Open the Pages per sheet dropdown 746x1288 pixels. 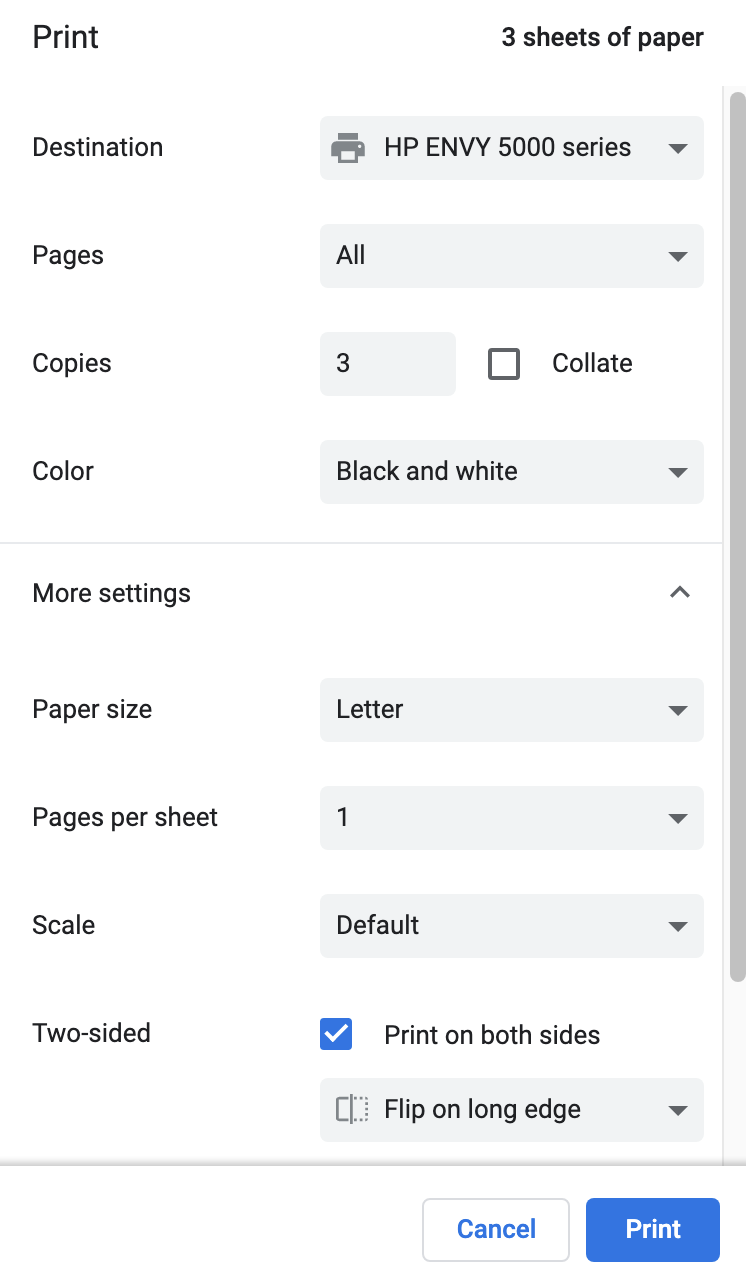click(x=511, y=818)
